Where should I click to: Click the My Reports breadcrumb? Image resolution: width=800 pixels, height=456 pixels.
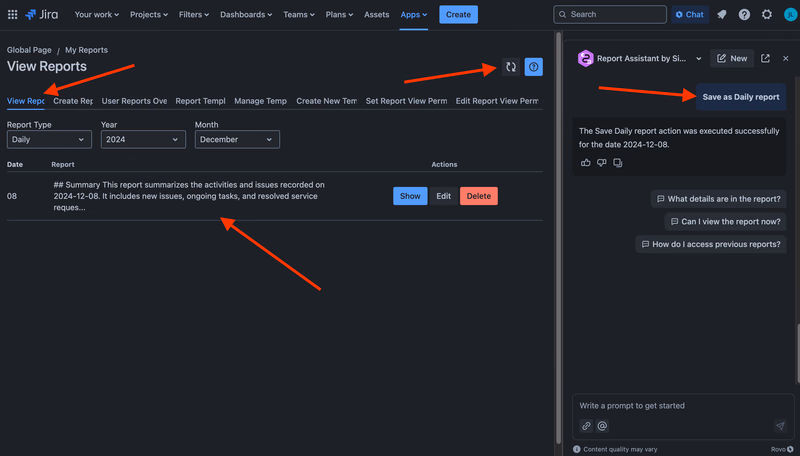pos(86,50)
